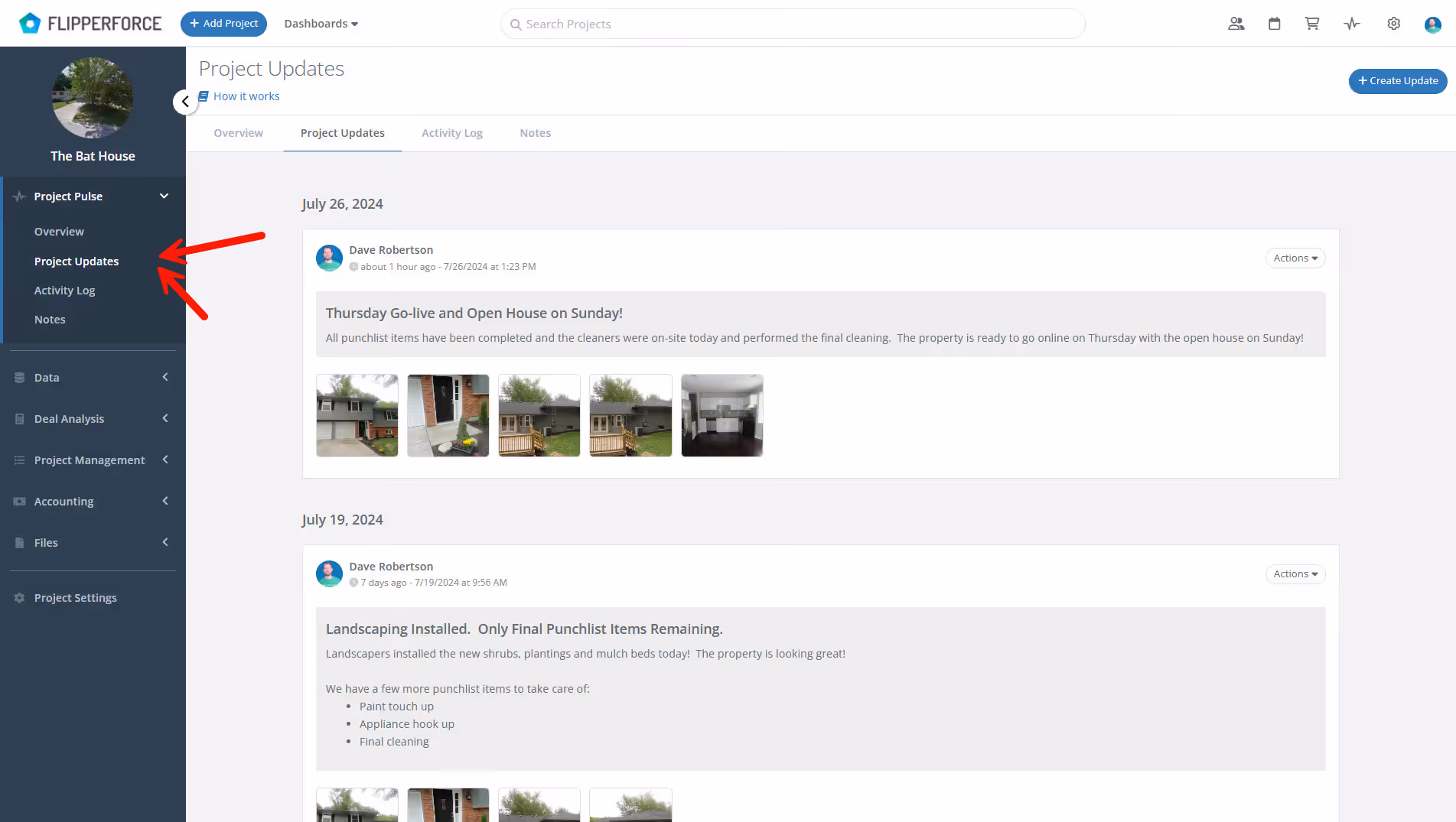Click the Create Update button
This screenshot has height=822, width=1456.
tap(1398, 81)
